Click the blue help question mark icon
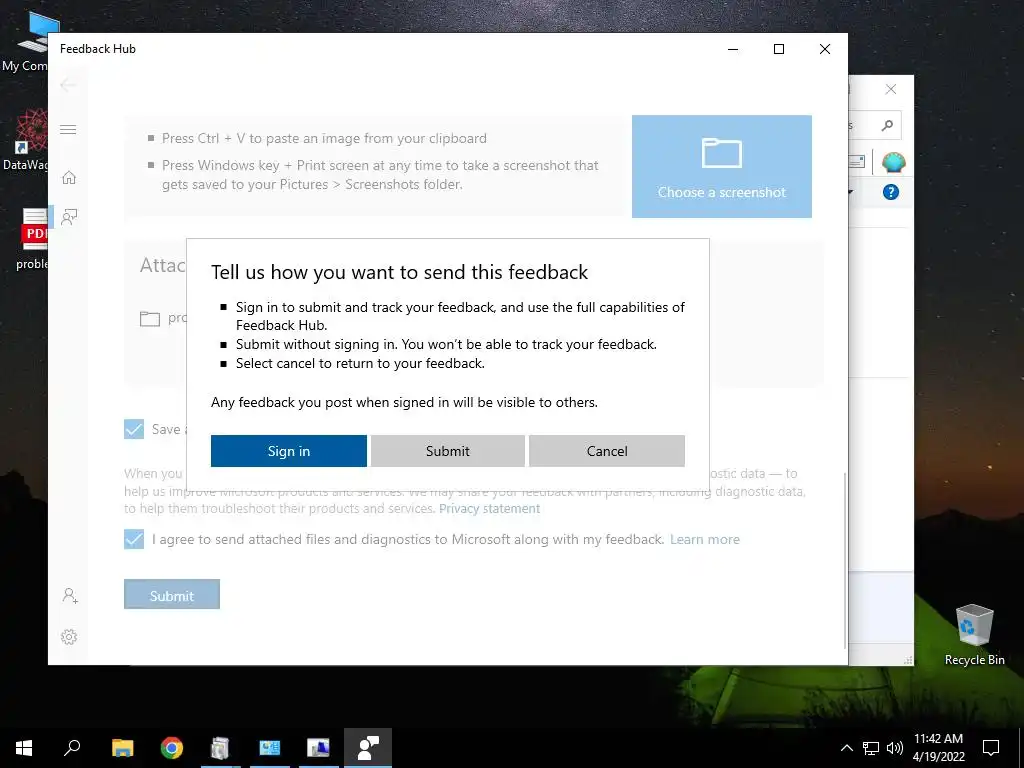This screenshot has width=1024, height=768. coord(891,192)
